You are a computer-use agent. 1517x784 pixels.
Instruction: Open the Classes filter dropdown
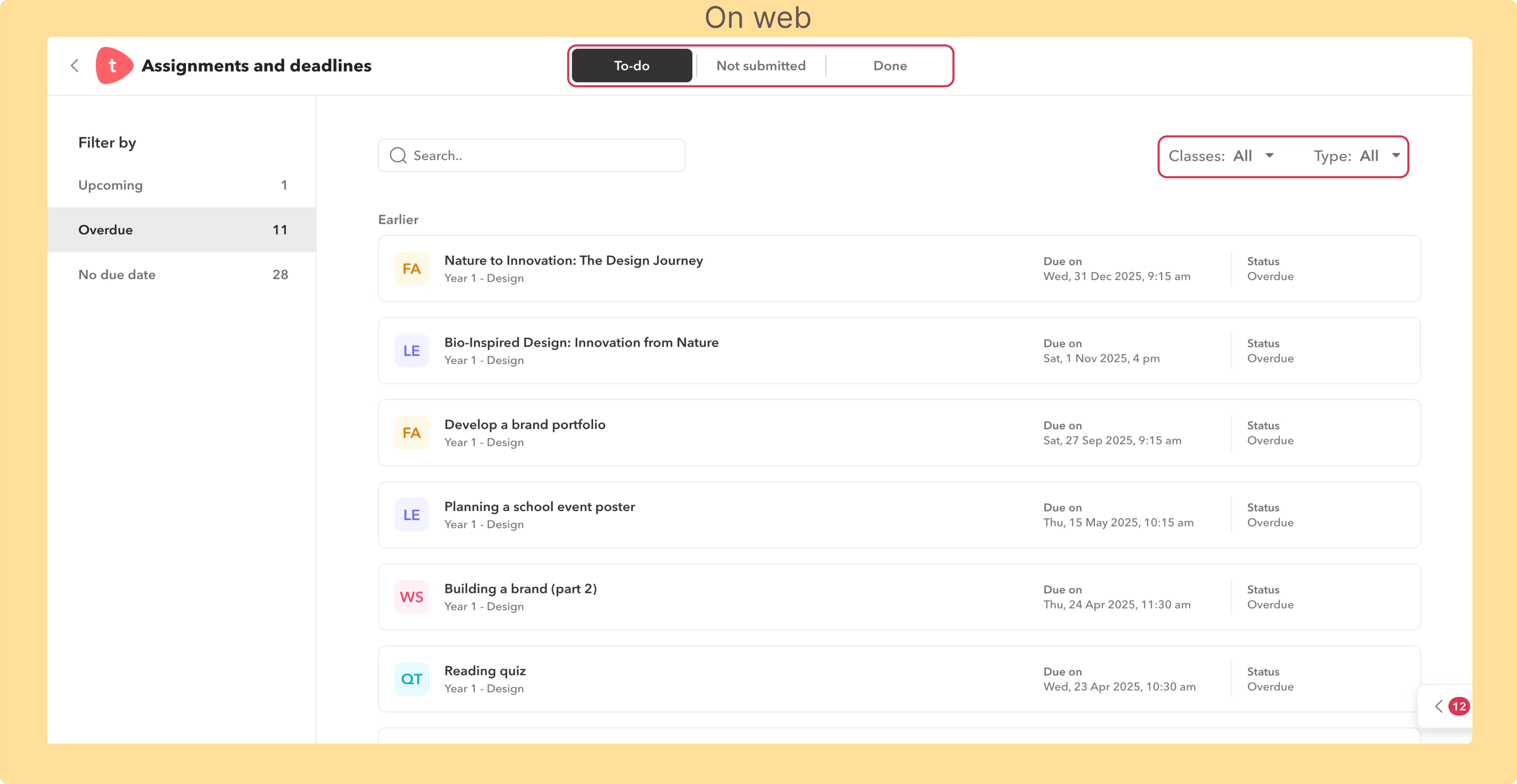click(x=1221, y=156)
